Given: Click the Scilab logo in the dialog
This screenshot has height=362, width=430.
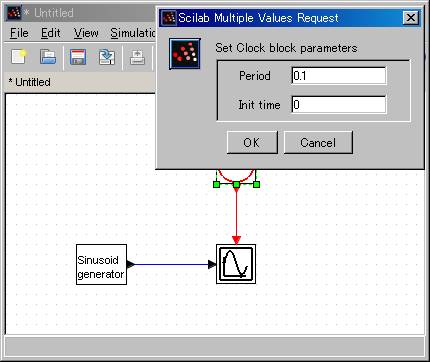Looking at the screenshot, I should 185,54.
